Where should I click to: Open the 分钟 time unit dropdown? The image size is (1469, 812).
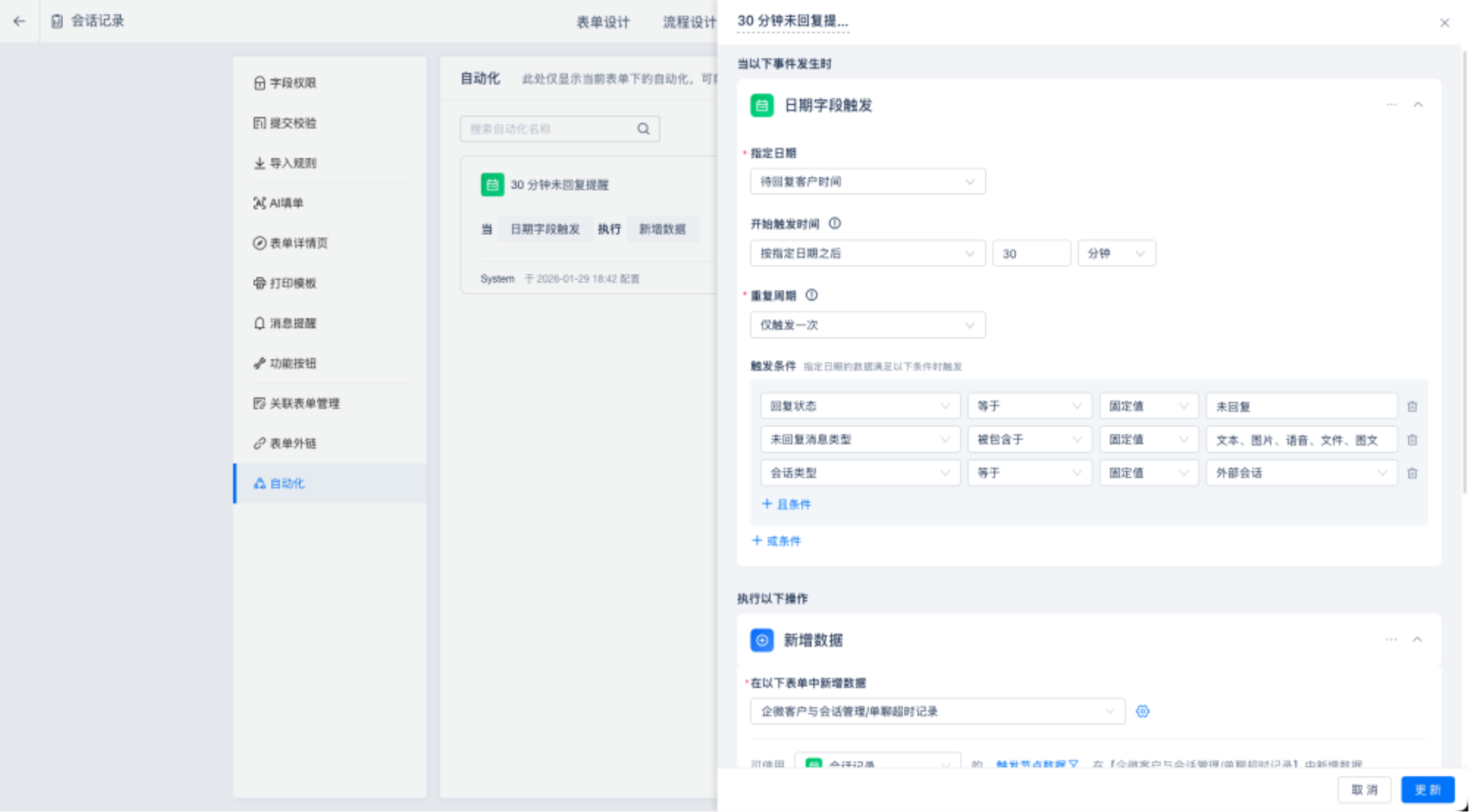(x=1116, y=253)
